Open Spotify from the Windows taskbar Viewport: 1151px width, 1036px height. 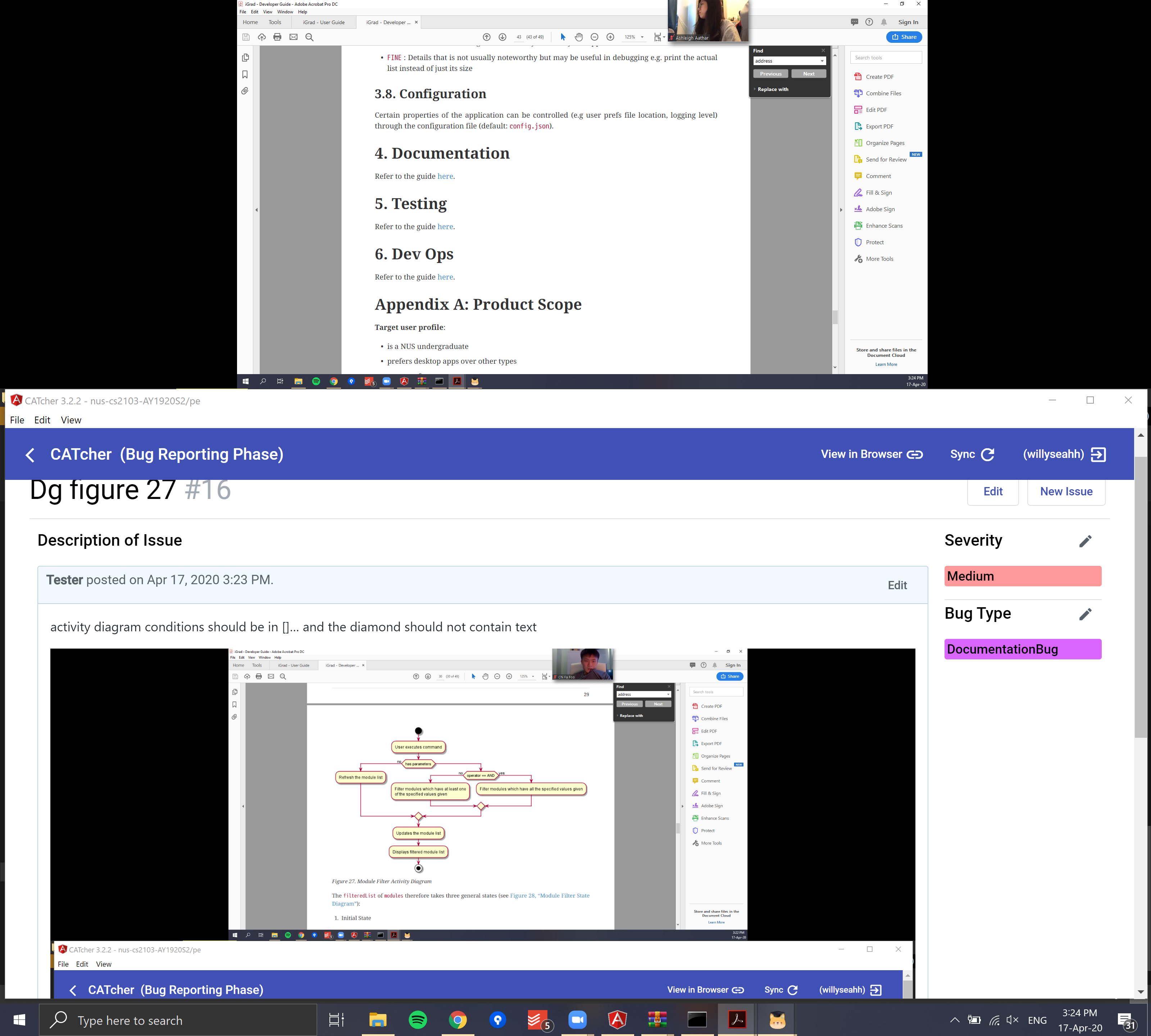click(x=418, y=1019)
